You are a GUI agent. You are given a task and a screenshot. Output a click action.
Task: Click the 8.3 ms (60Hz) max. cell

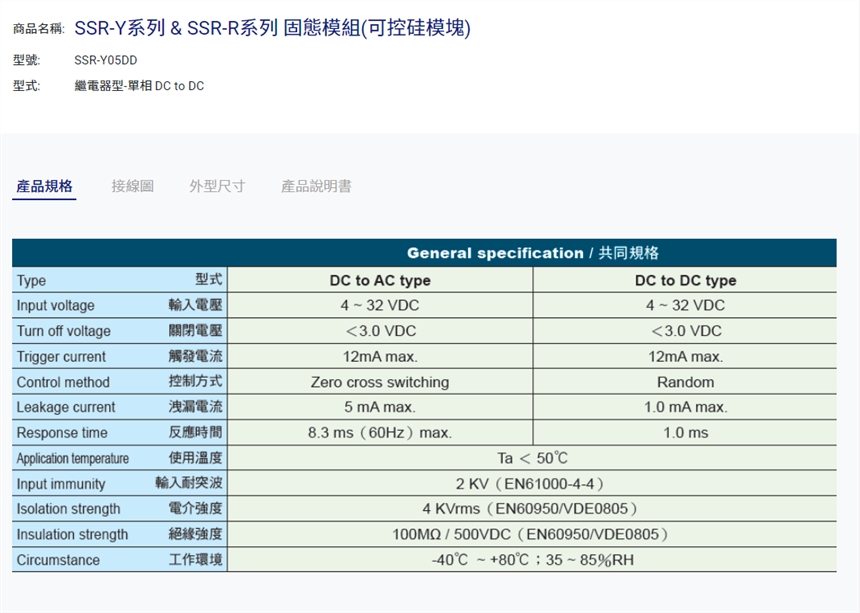(x=380, y=433)
